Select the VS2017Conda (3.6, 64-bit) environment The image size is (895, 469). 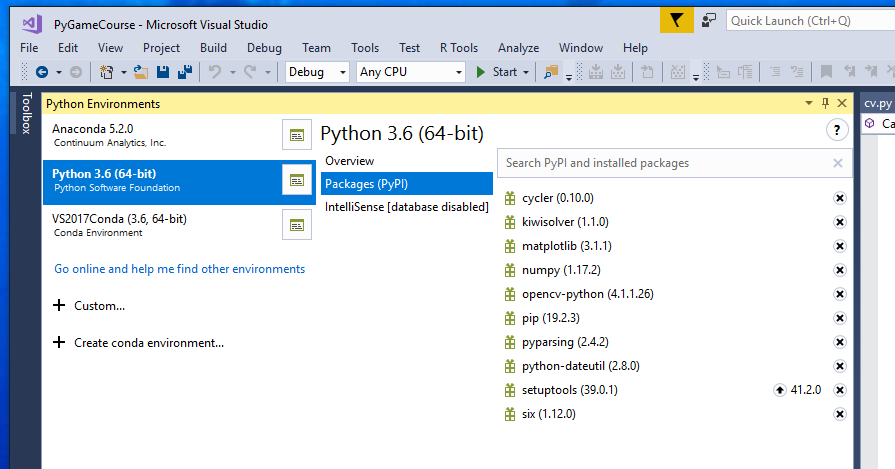coord(162,225)
